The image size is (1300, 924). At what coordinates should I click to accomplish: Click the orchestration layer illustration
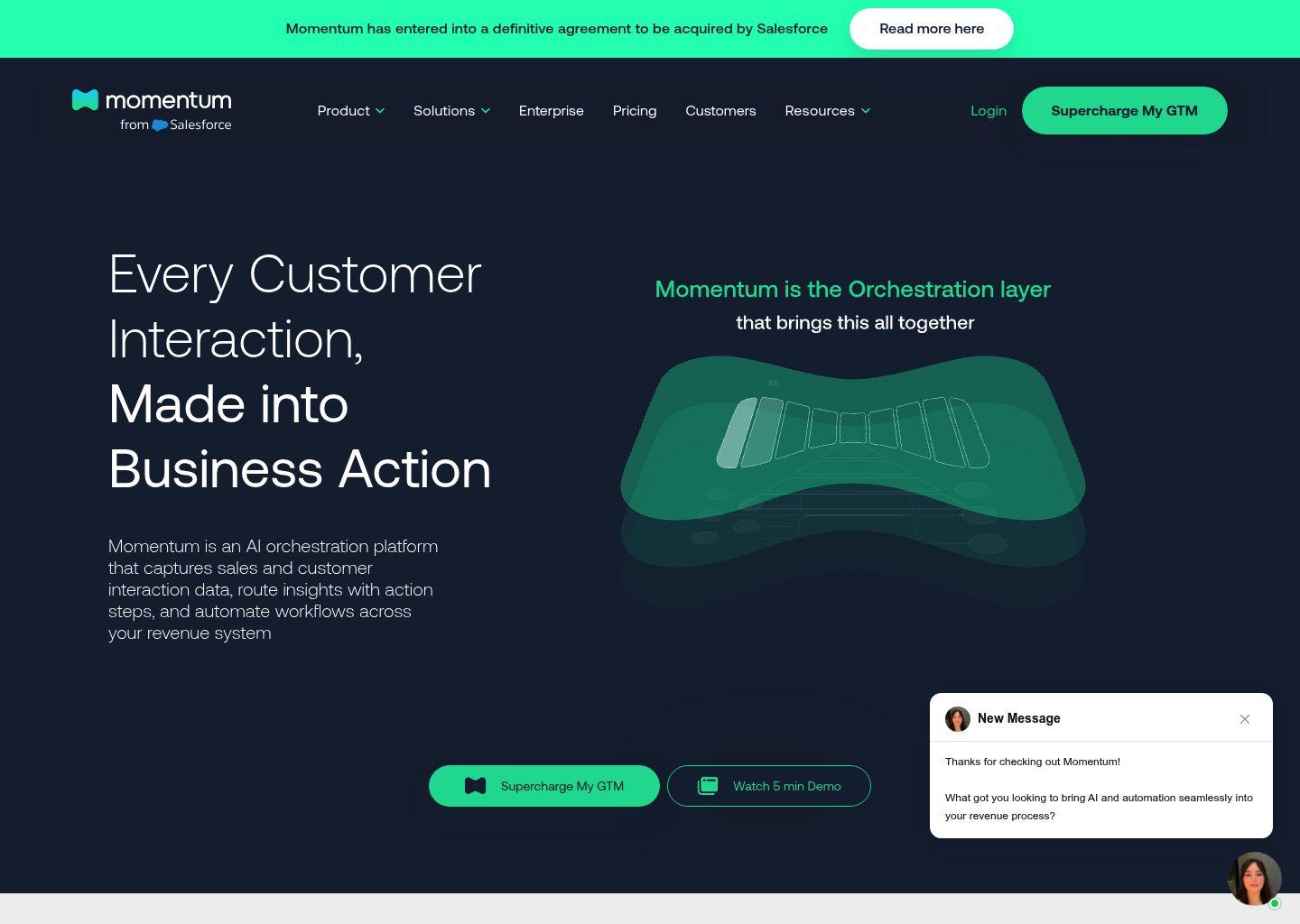[x=853, y=480]
